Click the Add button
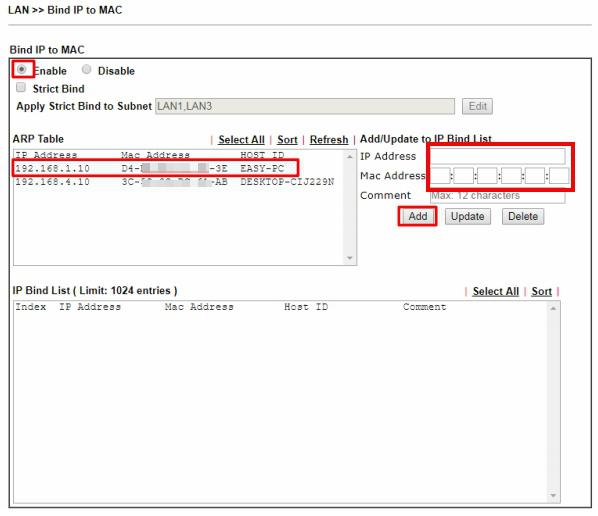Viewport: 598px width, 516px height. [418, 216]
